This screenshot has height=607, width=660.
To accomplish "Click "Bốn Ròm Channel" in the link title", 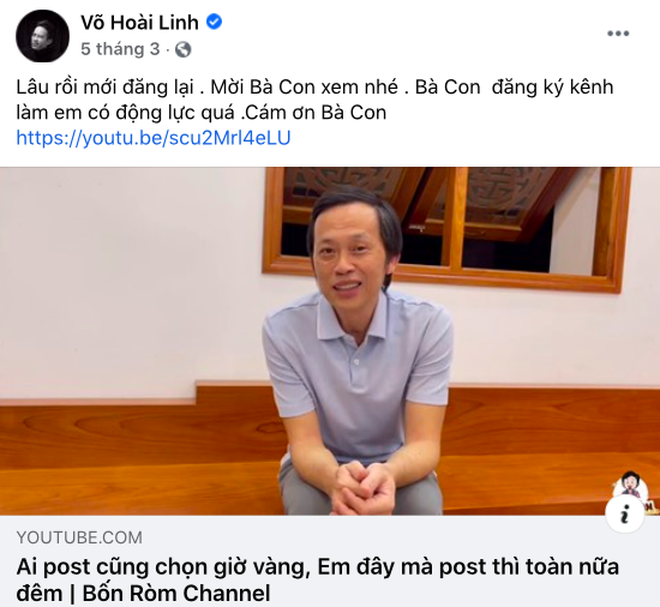I will pyautogui.click(x=176, y=593).
